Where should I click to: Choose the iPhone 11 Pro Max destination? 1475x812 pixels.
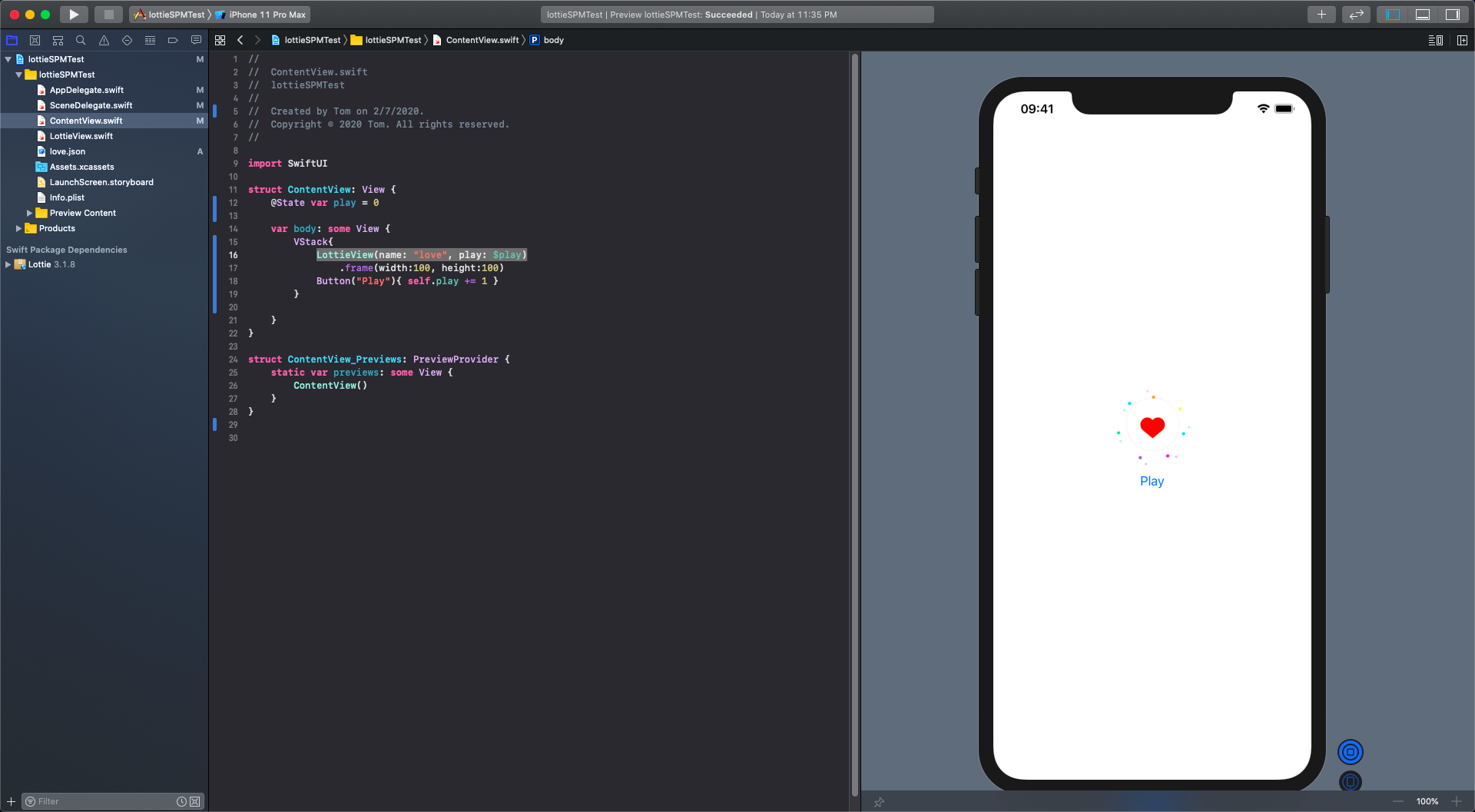[261, 15]
